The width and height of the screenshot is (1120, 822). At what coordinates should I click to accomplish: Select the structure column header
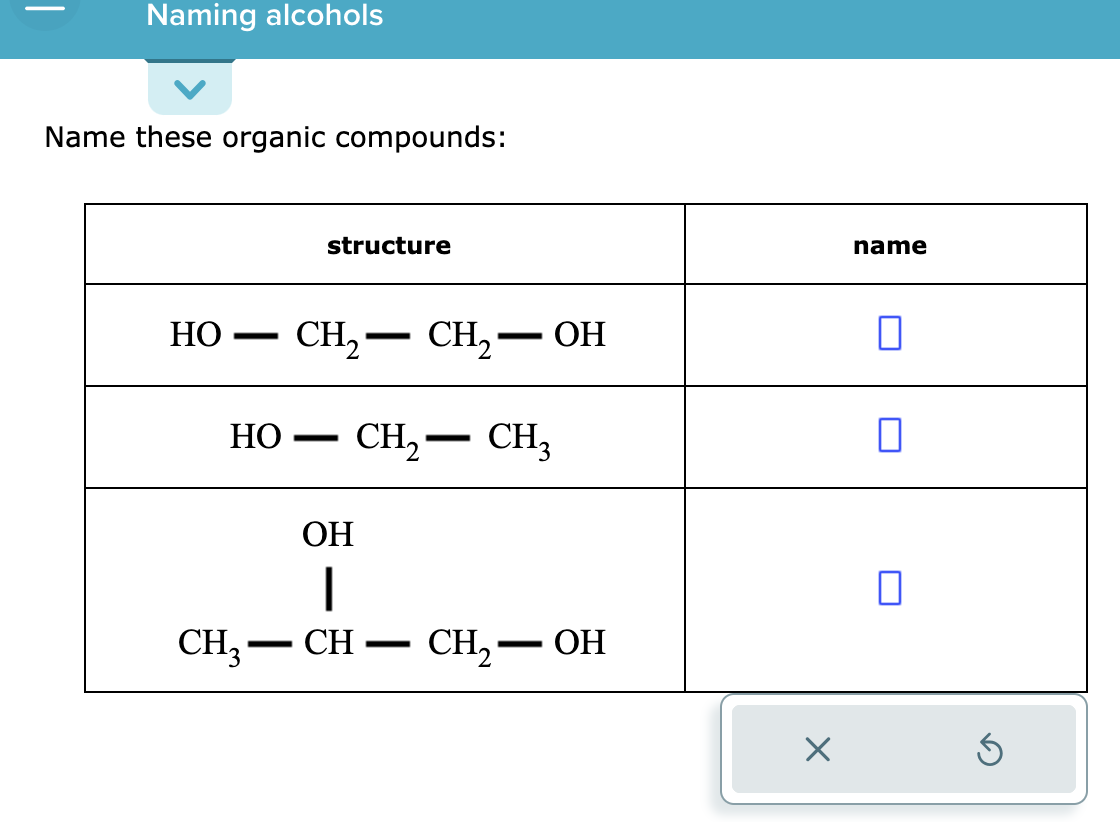[x=388, y=245]
